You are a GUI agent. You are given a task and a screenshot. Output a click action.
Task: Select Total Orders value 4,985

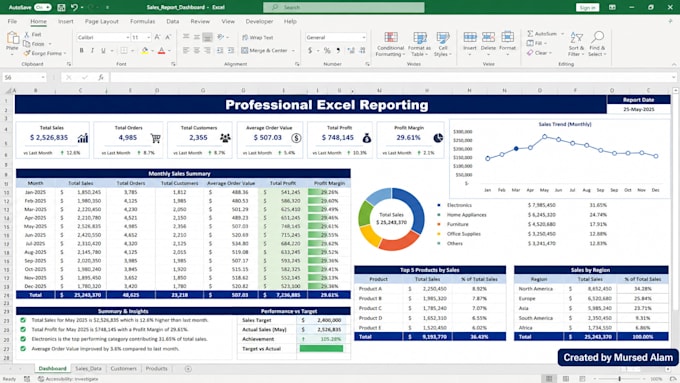pyautogui.click(x=128, y=137)
